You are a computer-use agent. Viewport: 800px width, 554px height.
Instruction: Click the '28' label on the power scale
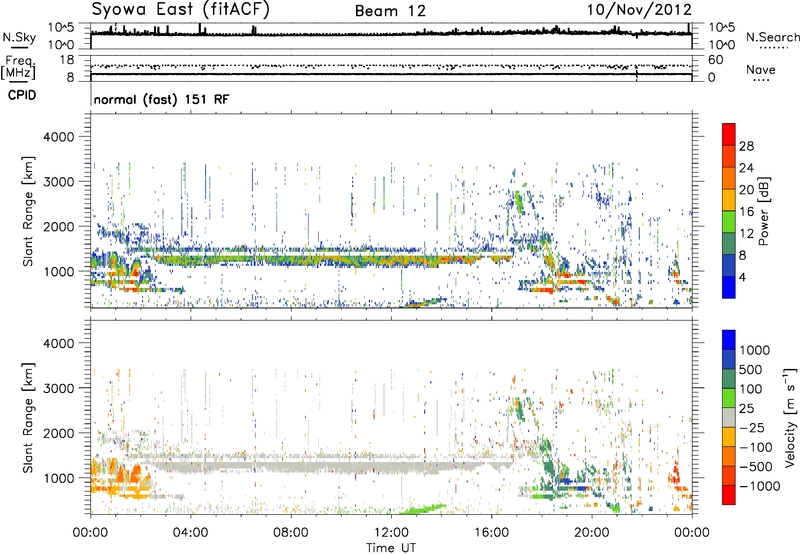pos(746,146)
